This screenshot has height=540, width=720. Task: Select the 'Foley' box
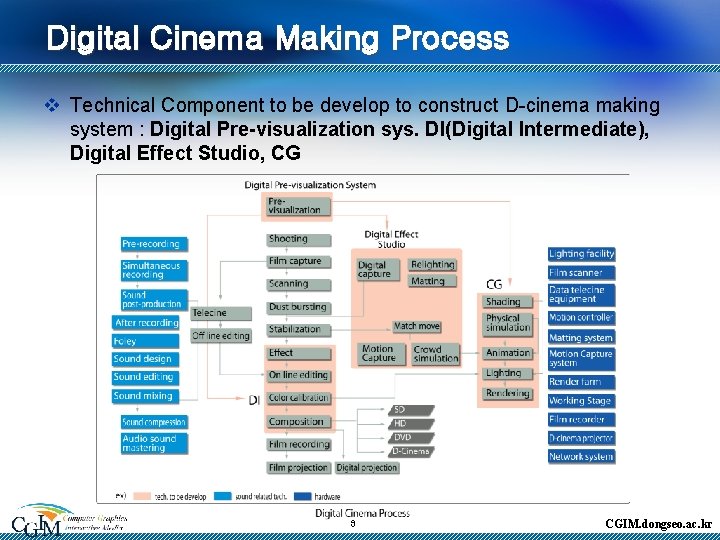click(x=146, y=341)
